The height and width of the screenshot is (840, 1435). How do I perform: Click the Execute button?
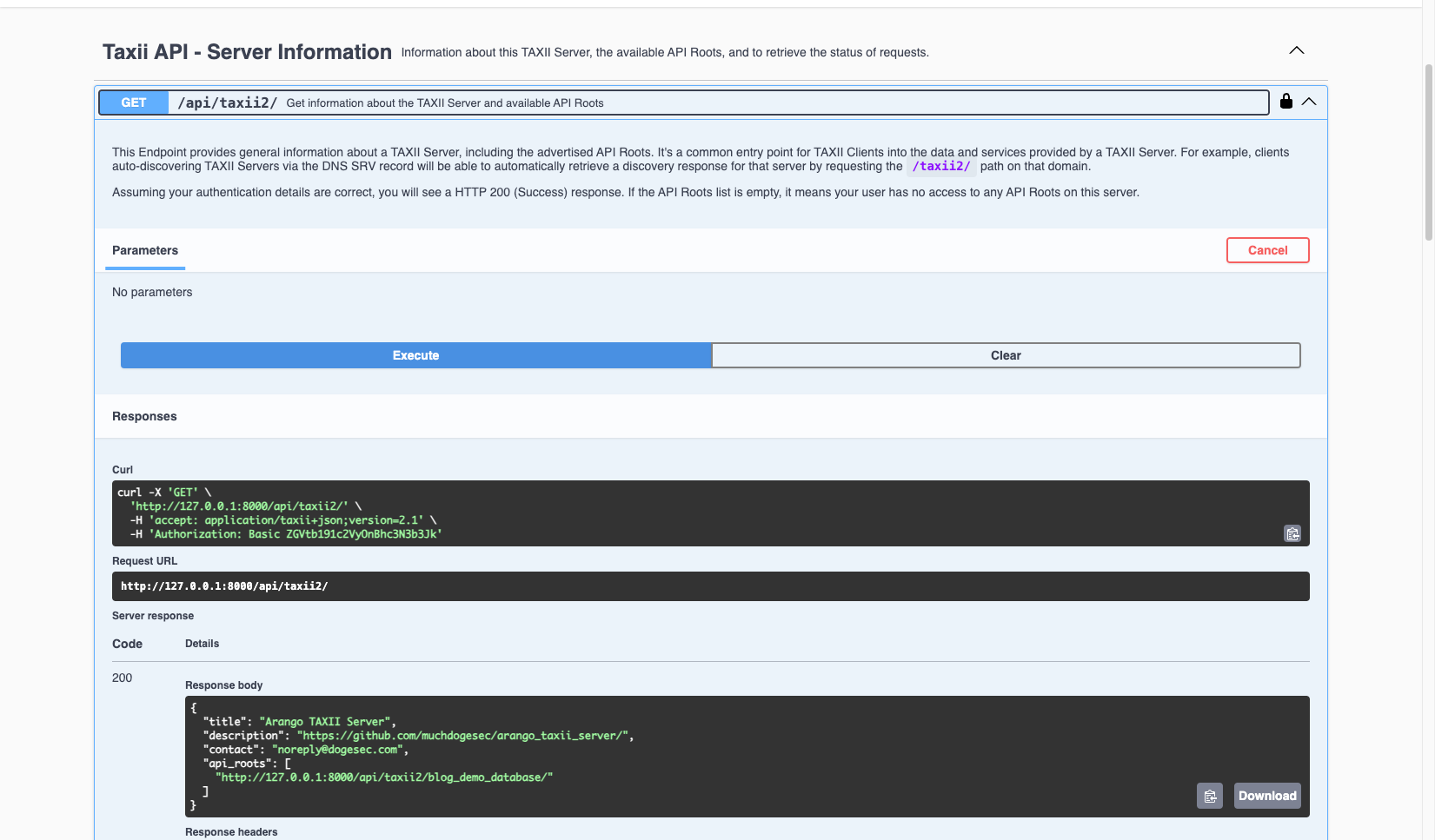pyautogui.click(x=415, y=355)
